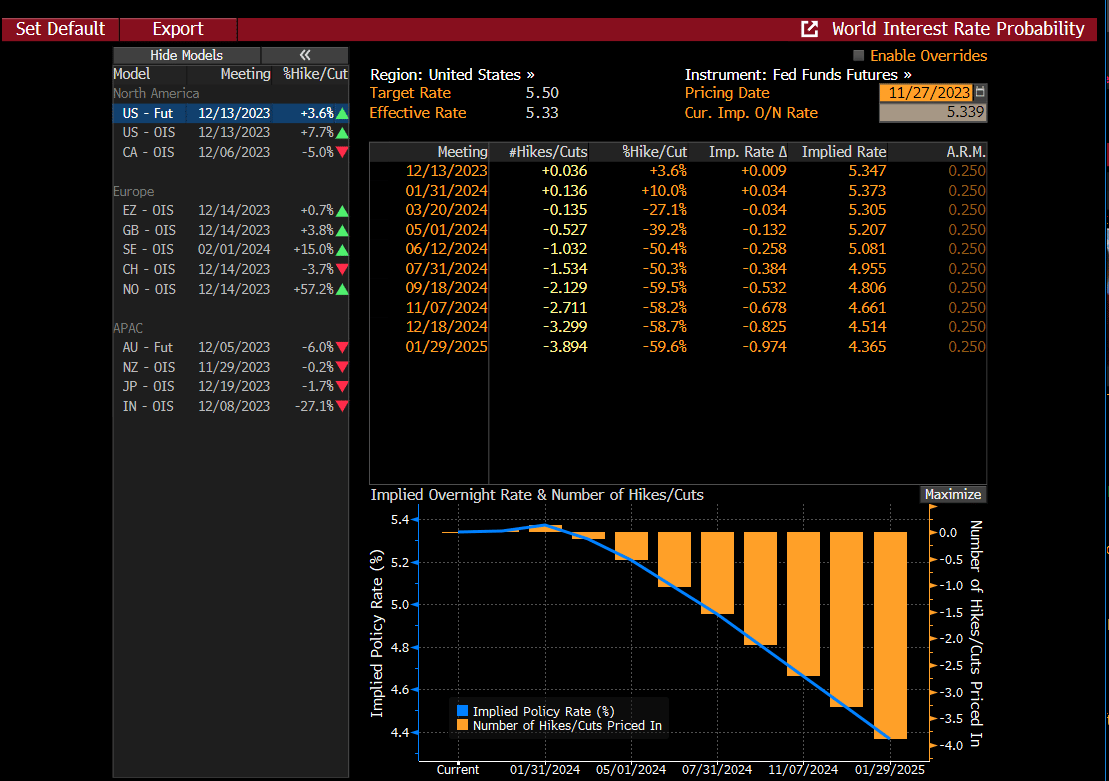Click the Hide Models button
The image size is (1109, 781).
click(x=186, y=55)
